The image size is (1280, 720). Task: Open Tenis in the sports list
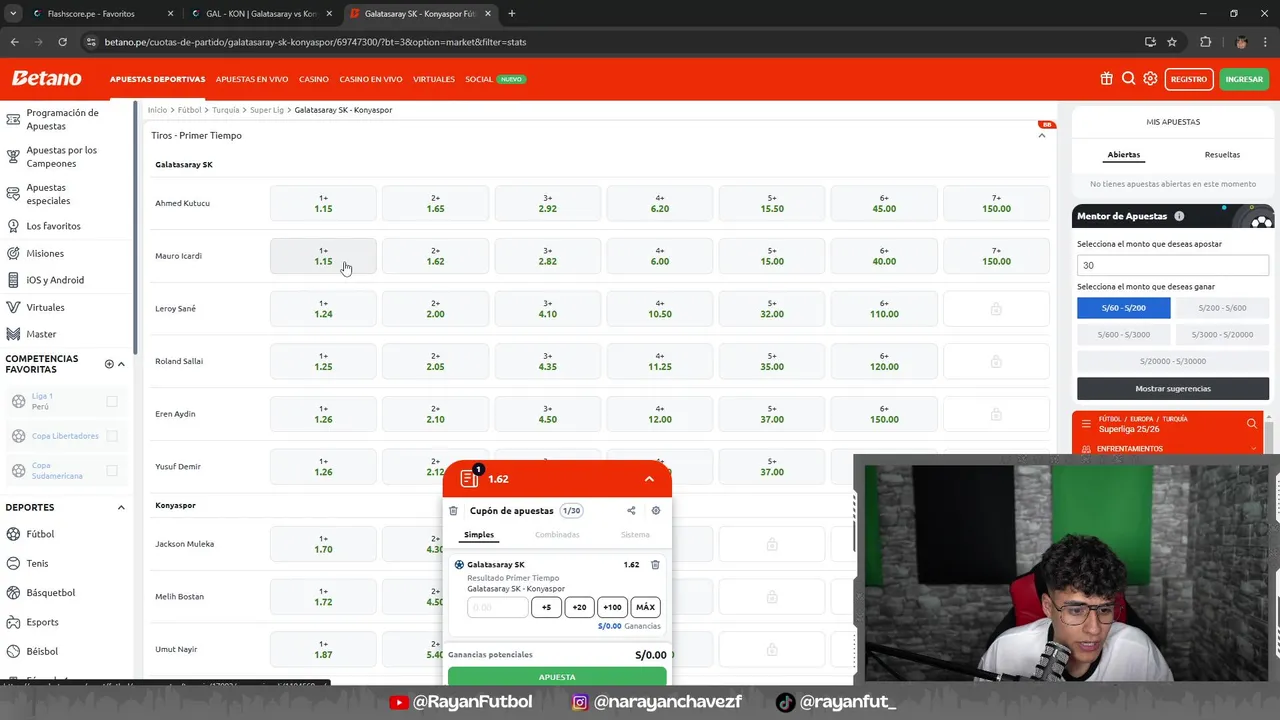click(x=37, y=563)
